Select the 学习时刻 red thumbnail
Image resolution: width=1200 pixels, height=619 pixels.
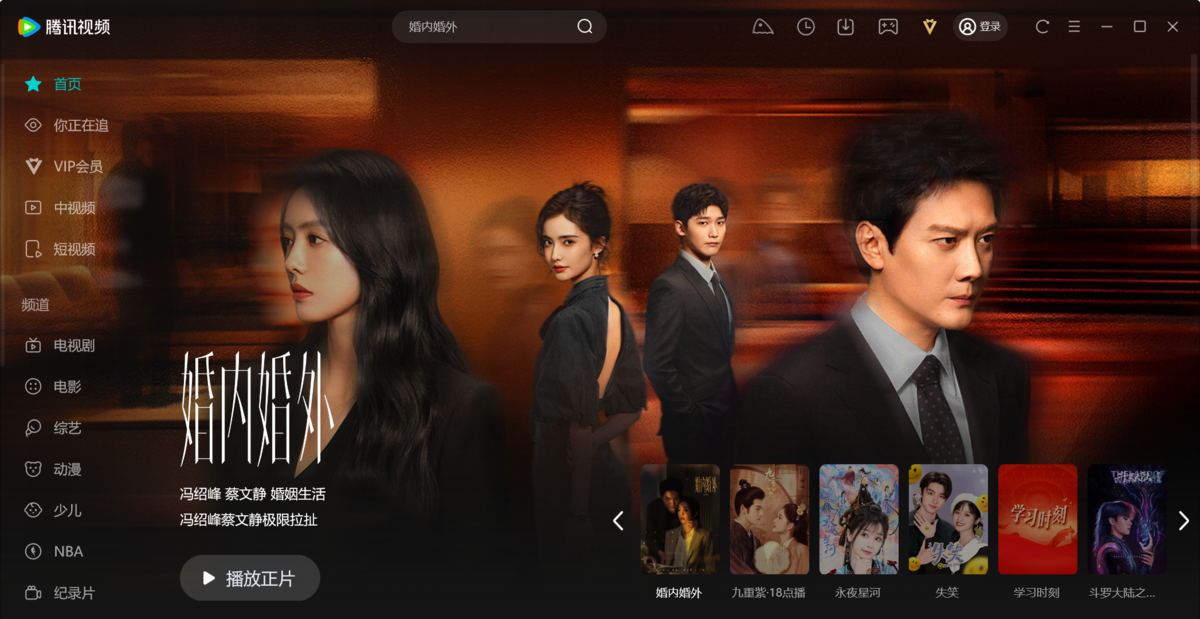click(x=1038, y=519)
